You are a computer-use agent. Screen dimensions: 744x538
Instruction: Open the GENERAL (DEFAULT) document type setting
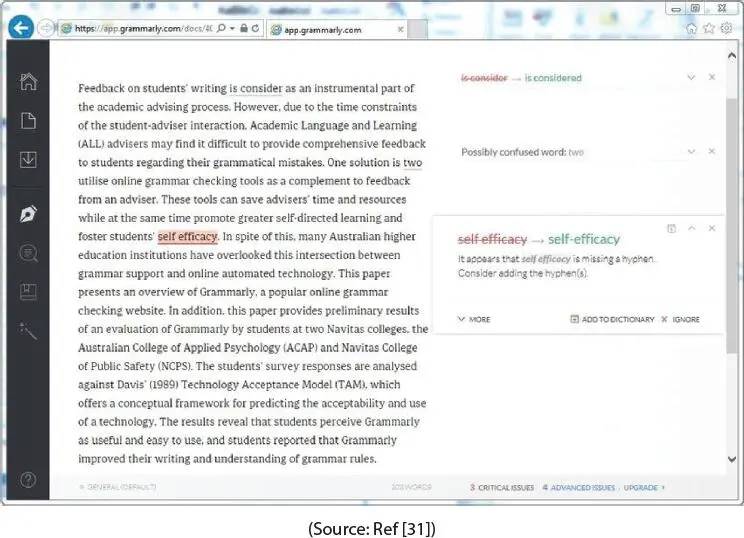pyautogui.click(x=118, y=487)
